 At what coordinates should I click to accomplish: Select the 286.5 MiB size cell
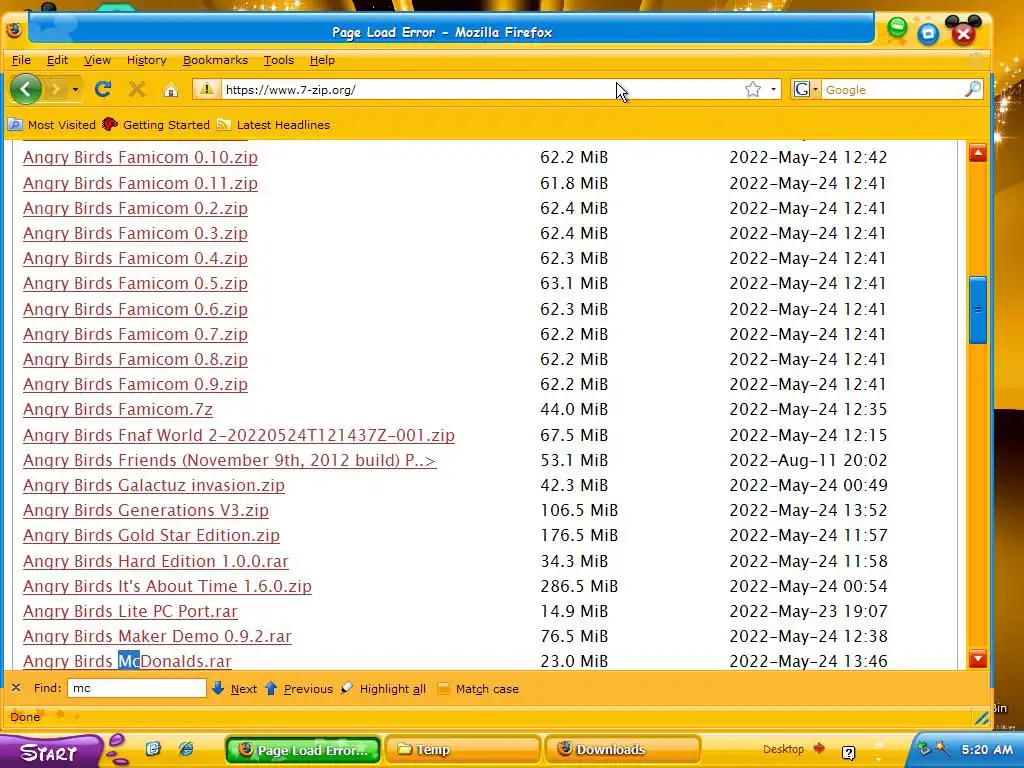point(579,586)
